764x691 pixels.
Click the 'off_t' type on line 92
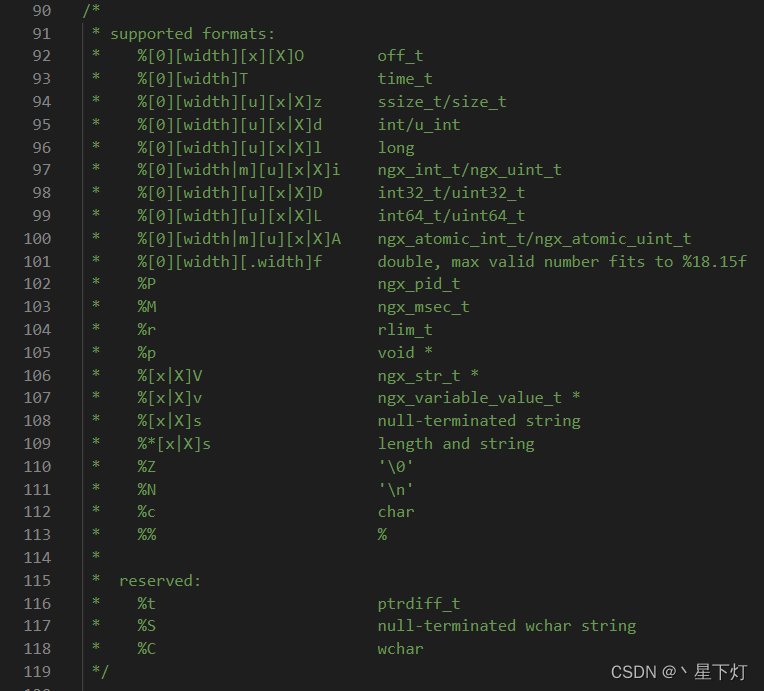point(400,56)
